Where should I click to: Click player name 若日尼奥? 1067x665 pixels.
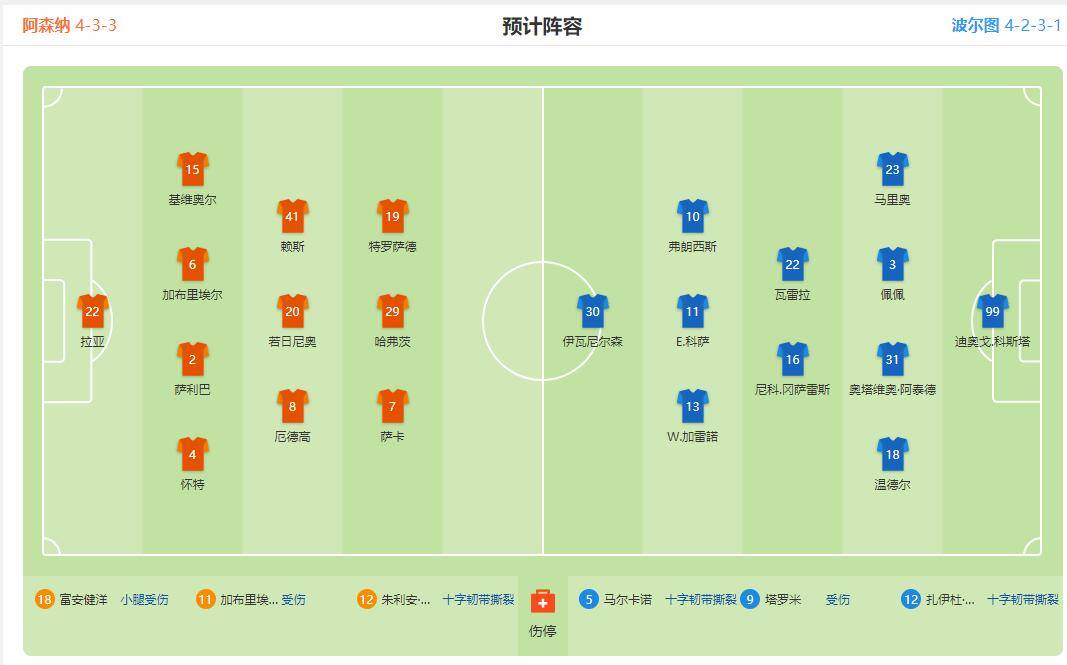click(x=292, y=342)
